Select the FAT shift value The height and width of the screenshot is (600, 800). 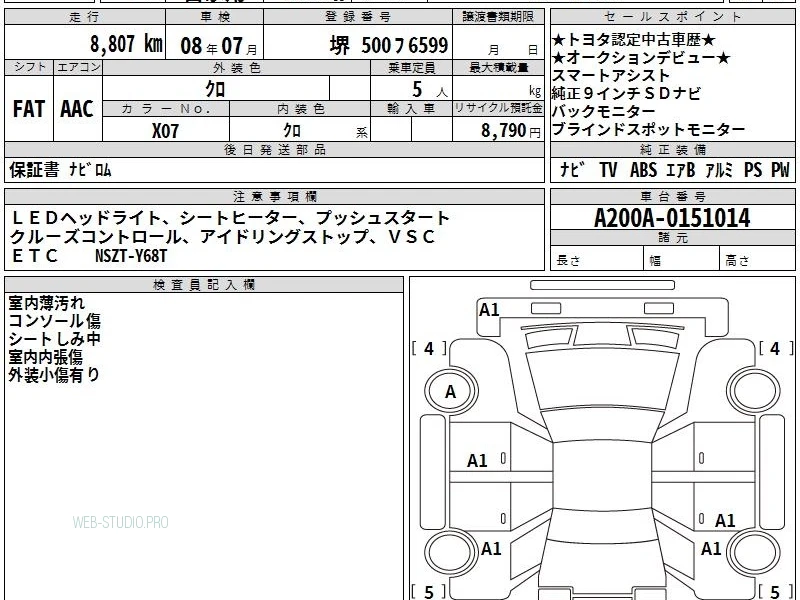pos(29,109)
